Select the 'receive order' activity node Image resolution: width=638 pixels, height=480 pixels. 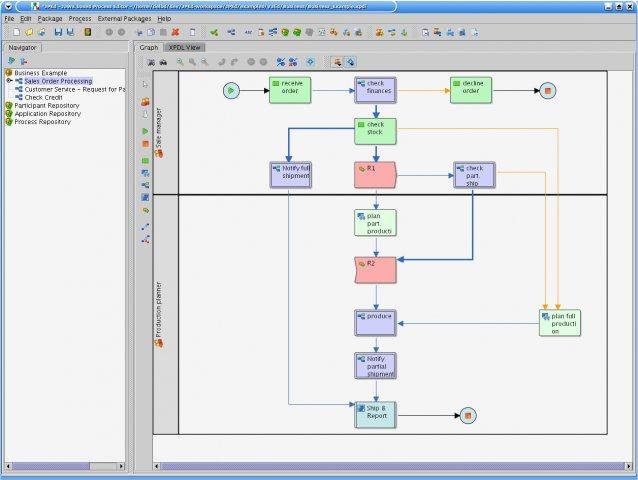point(291,90)
